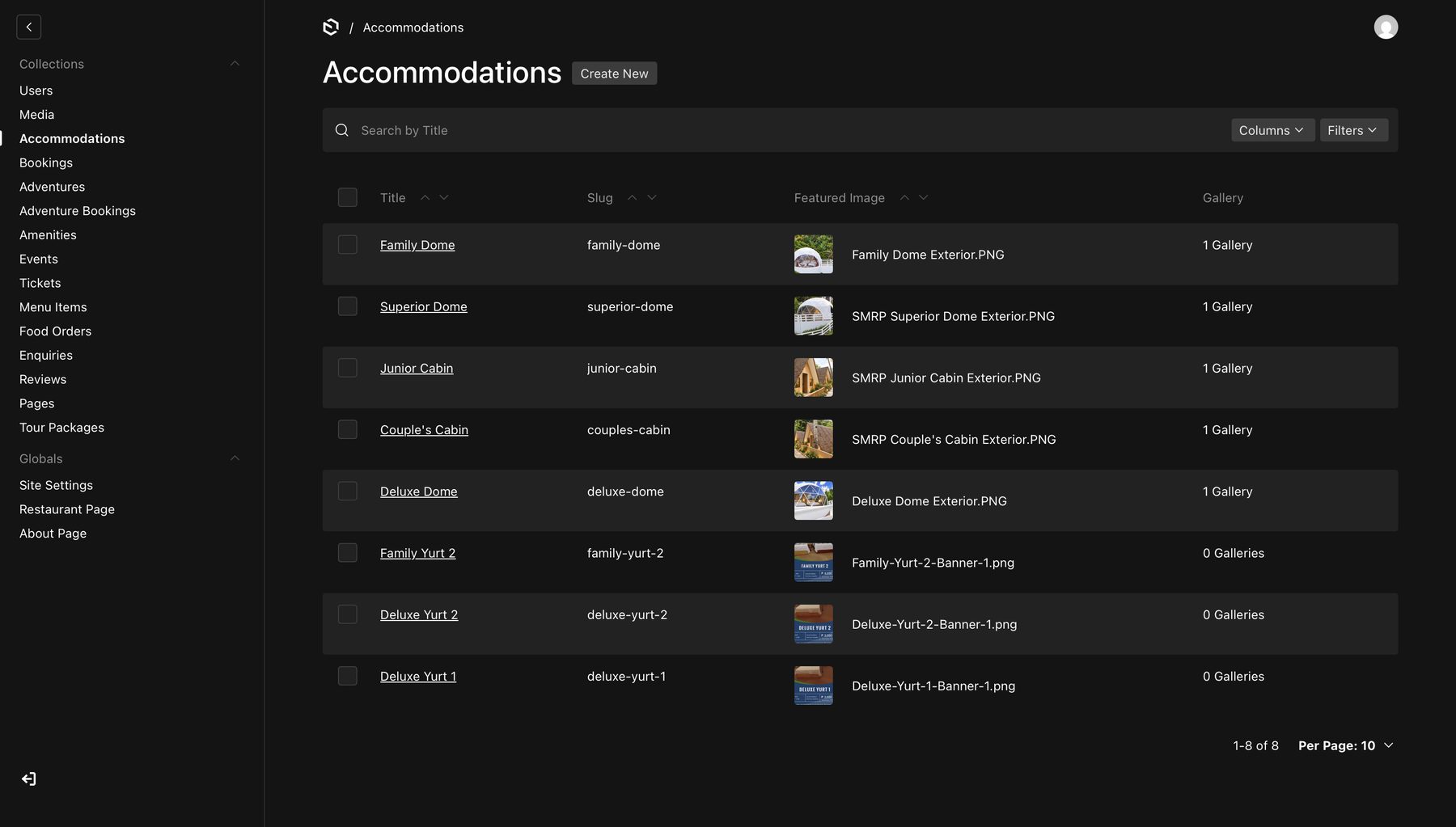Screen dimensions: 1456x827
Task: Select the Superior Dome row checkbox
Action: [x=348, y=306]
